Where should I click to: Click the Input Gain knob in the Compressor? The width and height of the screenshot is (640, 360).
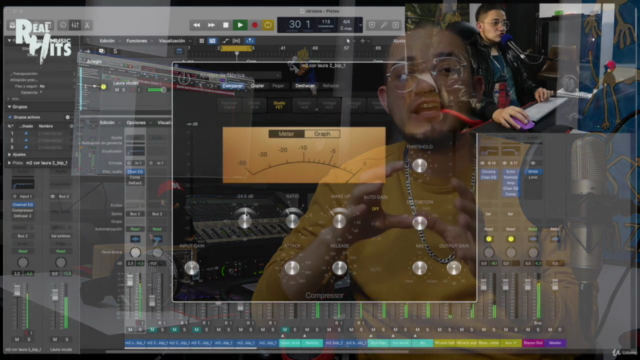(x=191, y=268)
